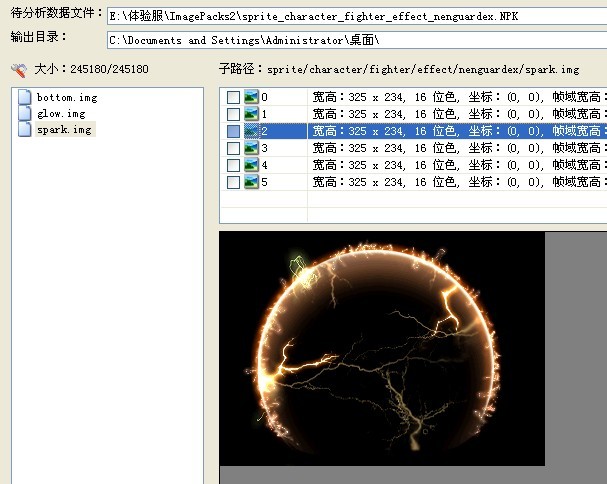Enable the checkbox for frame 4
The width and height of the screenshot is (607, 484).
coord(233,165)
